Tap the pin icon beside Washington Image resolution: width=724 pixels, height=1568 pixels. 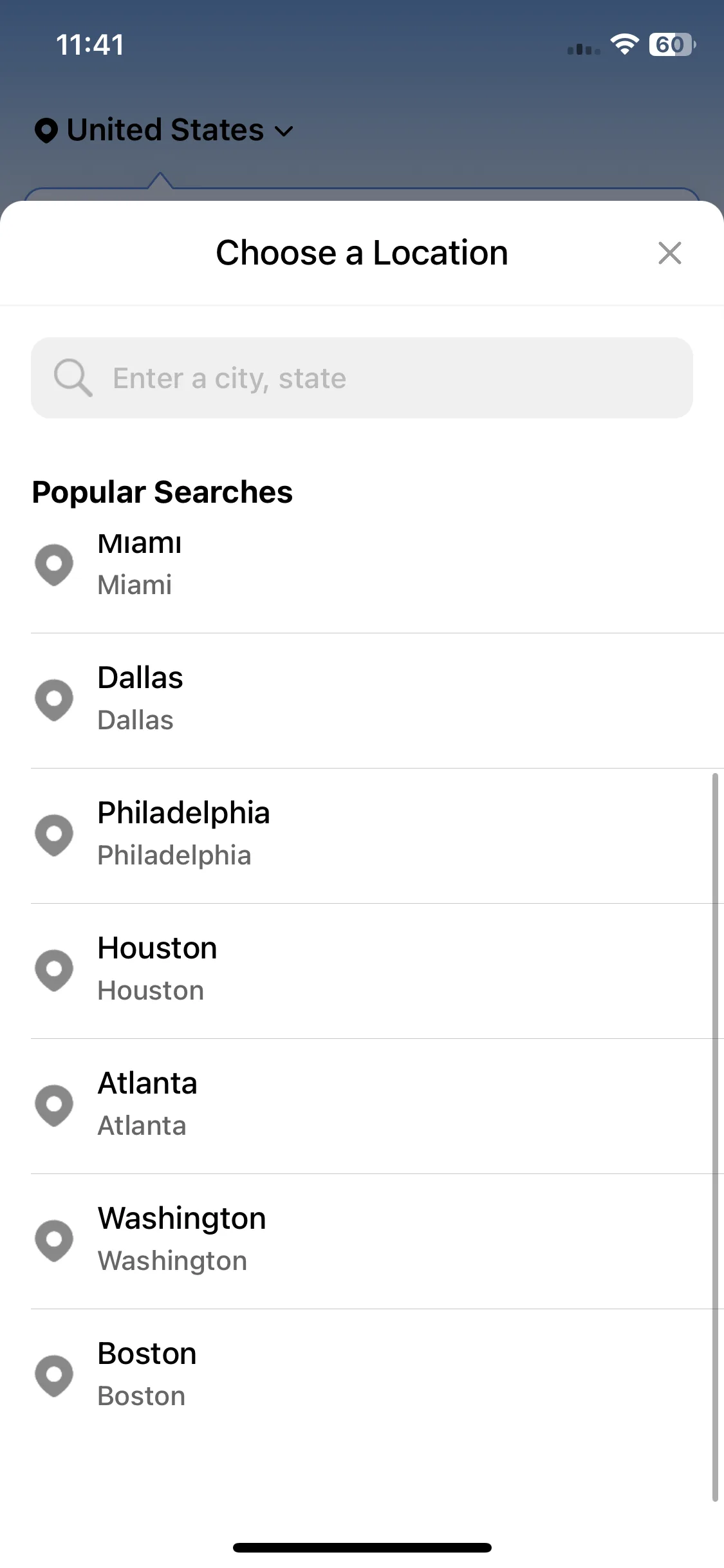click(54, 1240)
